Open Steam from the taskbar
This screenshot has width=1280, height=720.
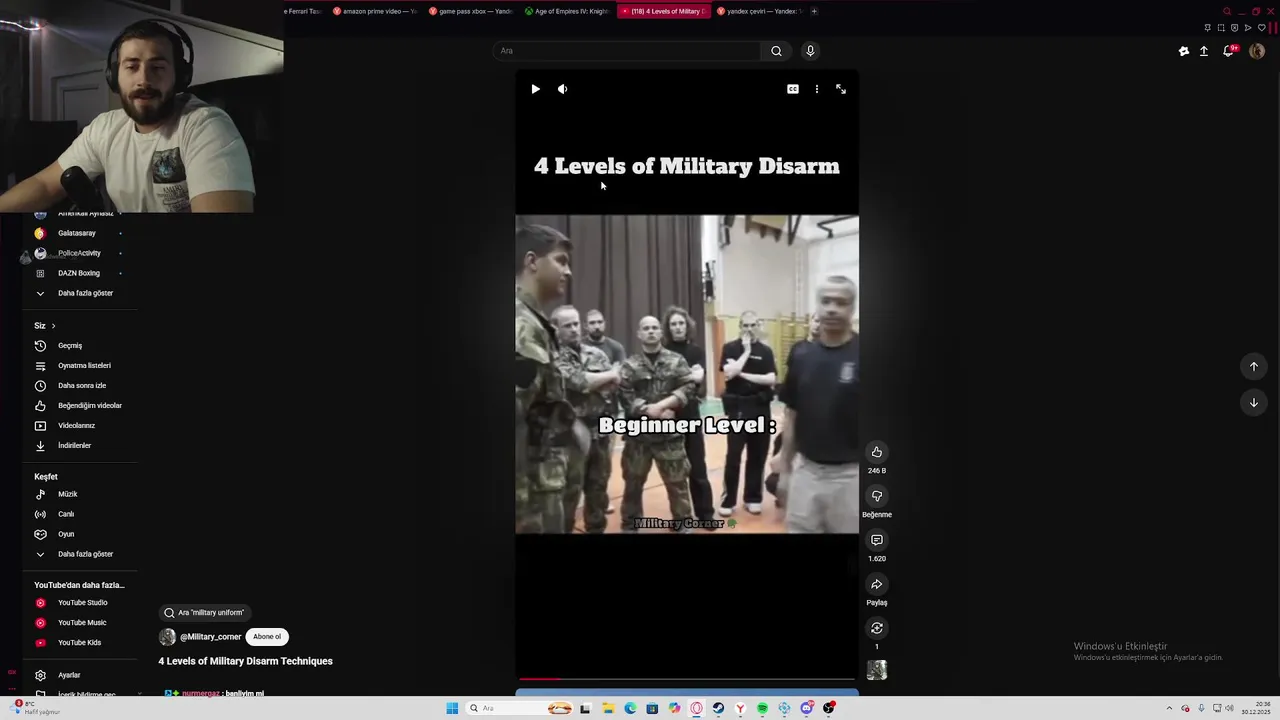pyautogui.click(x=718, y=708)
